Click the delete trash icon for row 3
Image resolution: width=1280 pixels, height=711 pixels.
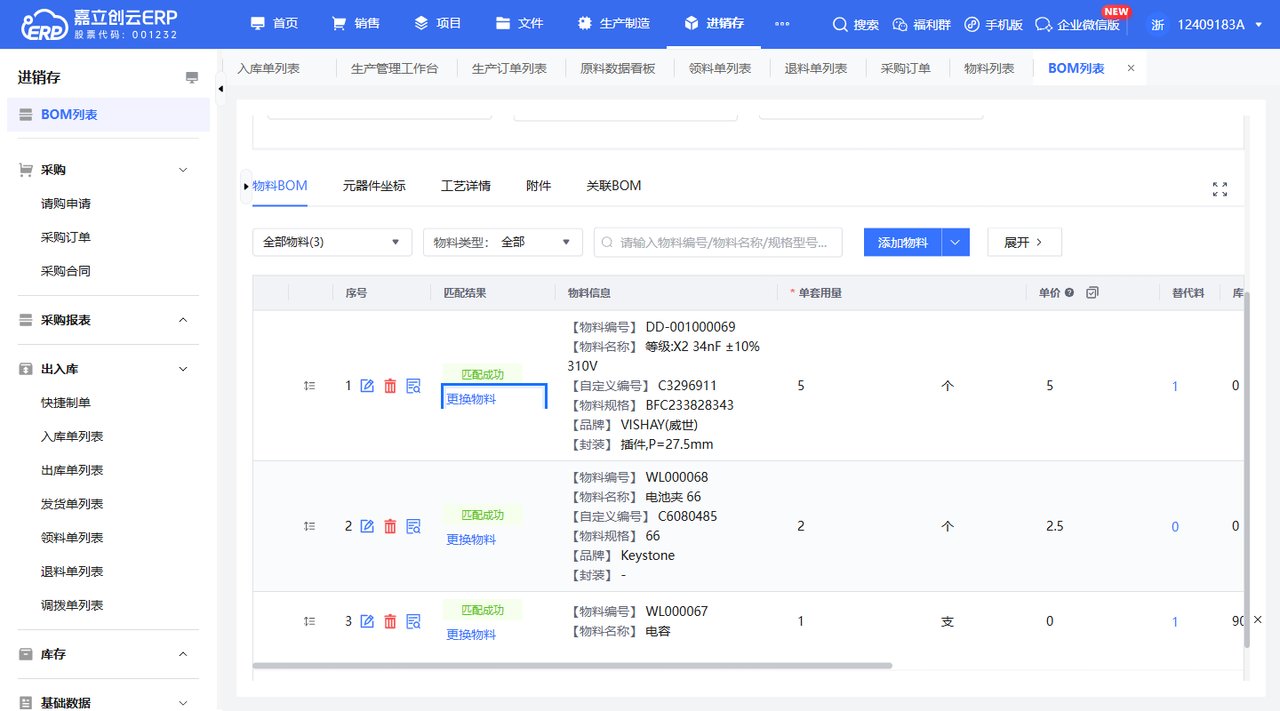click(x=390, y=621)
